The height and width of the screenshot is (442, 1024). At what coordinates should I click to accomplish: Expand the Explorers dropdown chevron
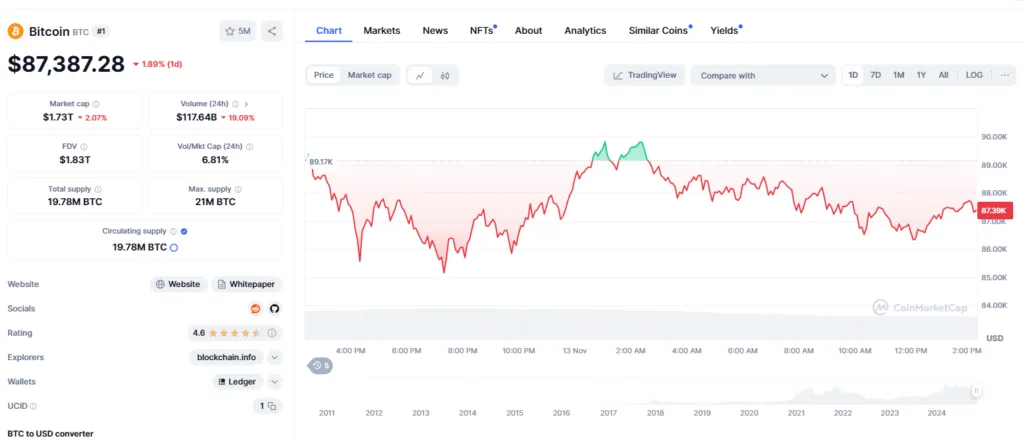275,357
